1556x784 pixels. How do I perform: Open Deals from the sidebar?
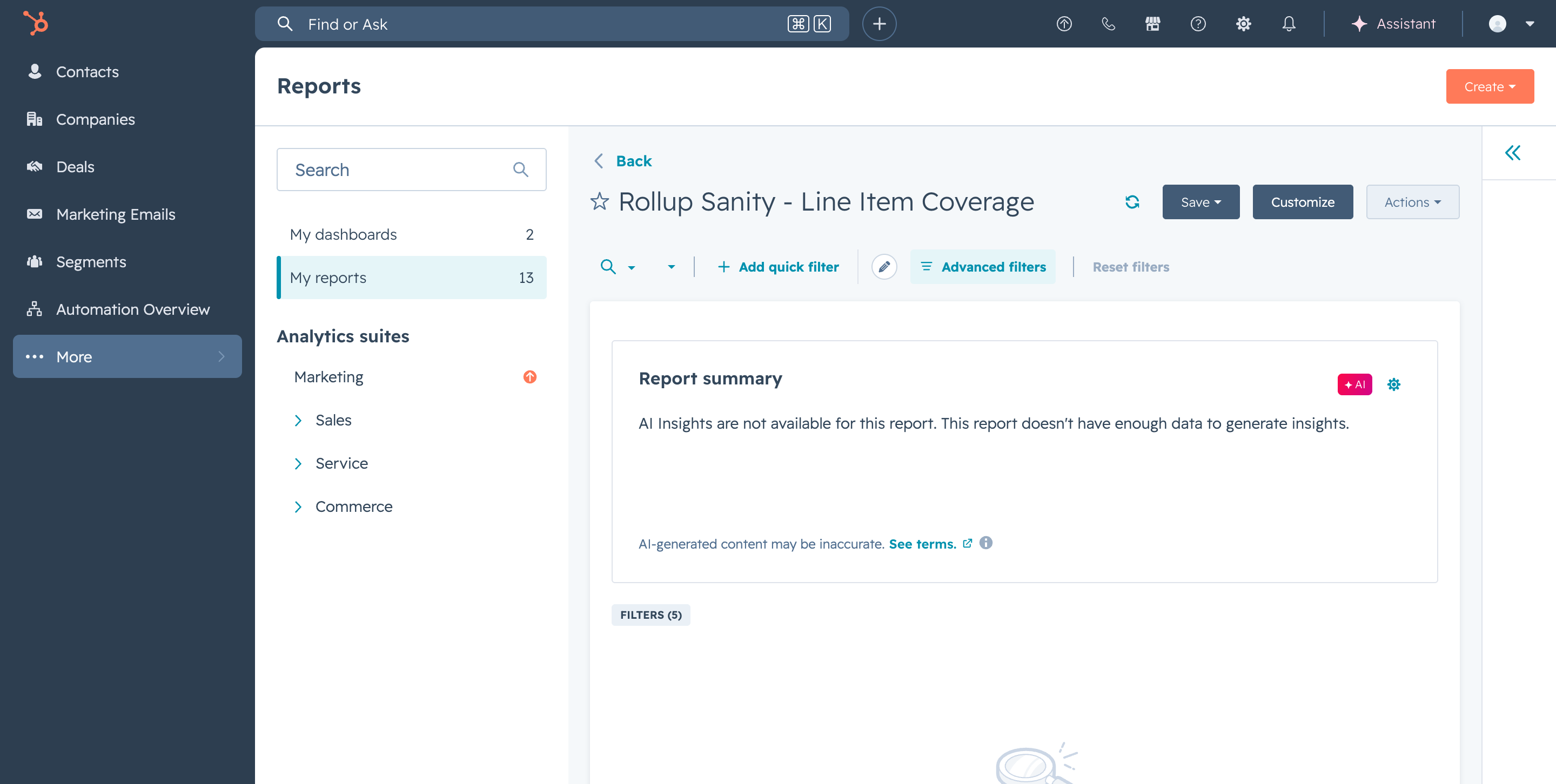(128, 167)
